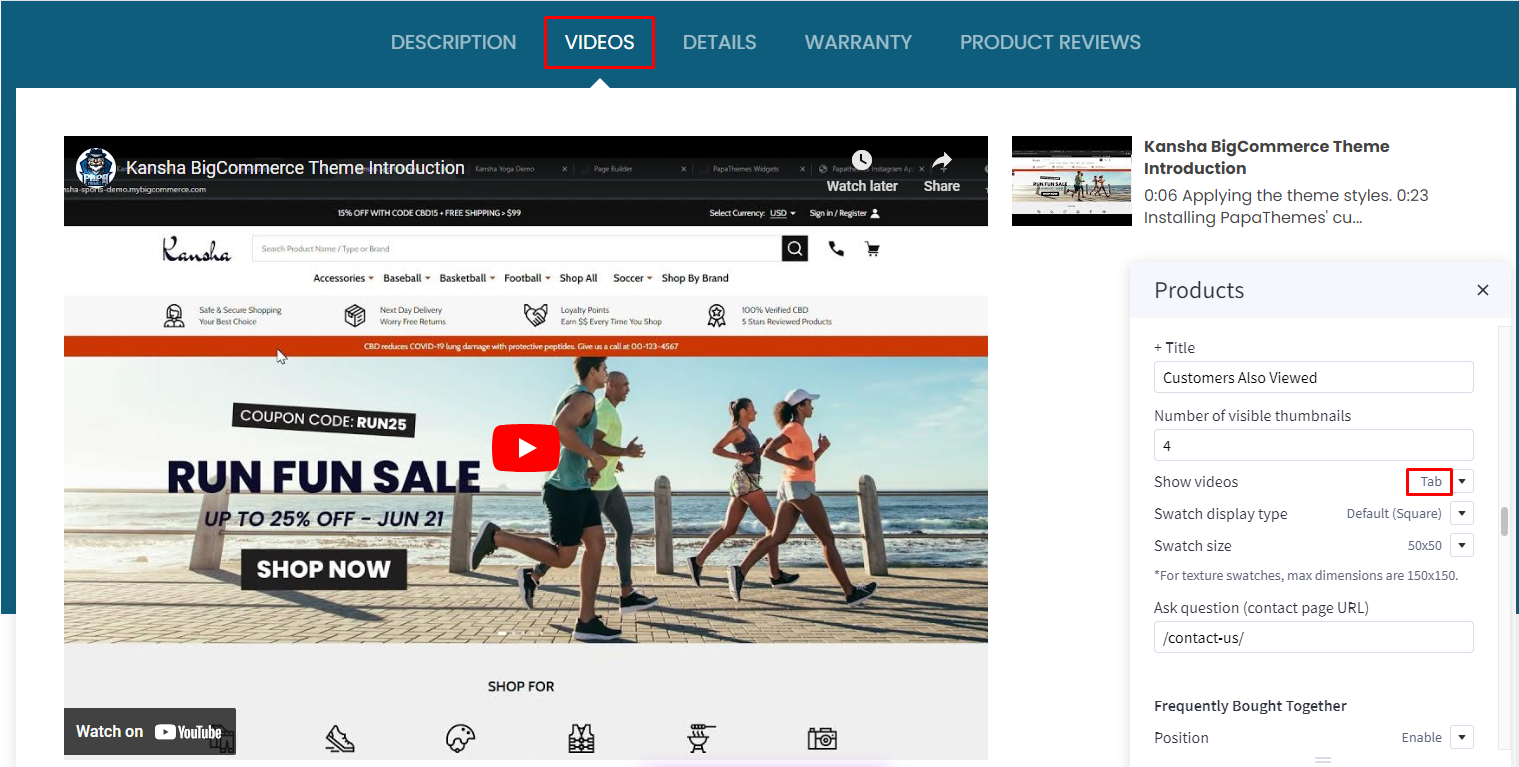Image resolution: width=1519 pixels, height=767 pixels.
Task: Open the Videos tab
Action: 599,42
